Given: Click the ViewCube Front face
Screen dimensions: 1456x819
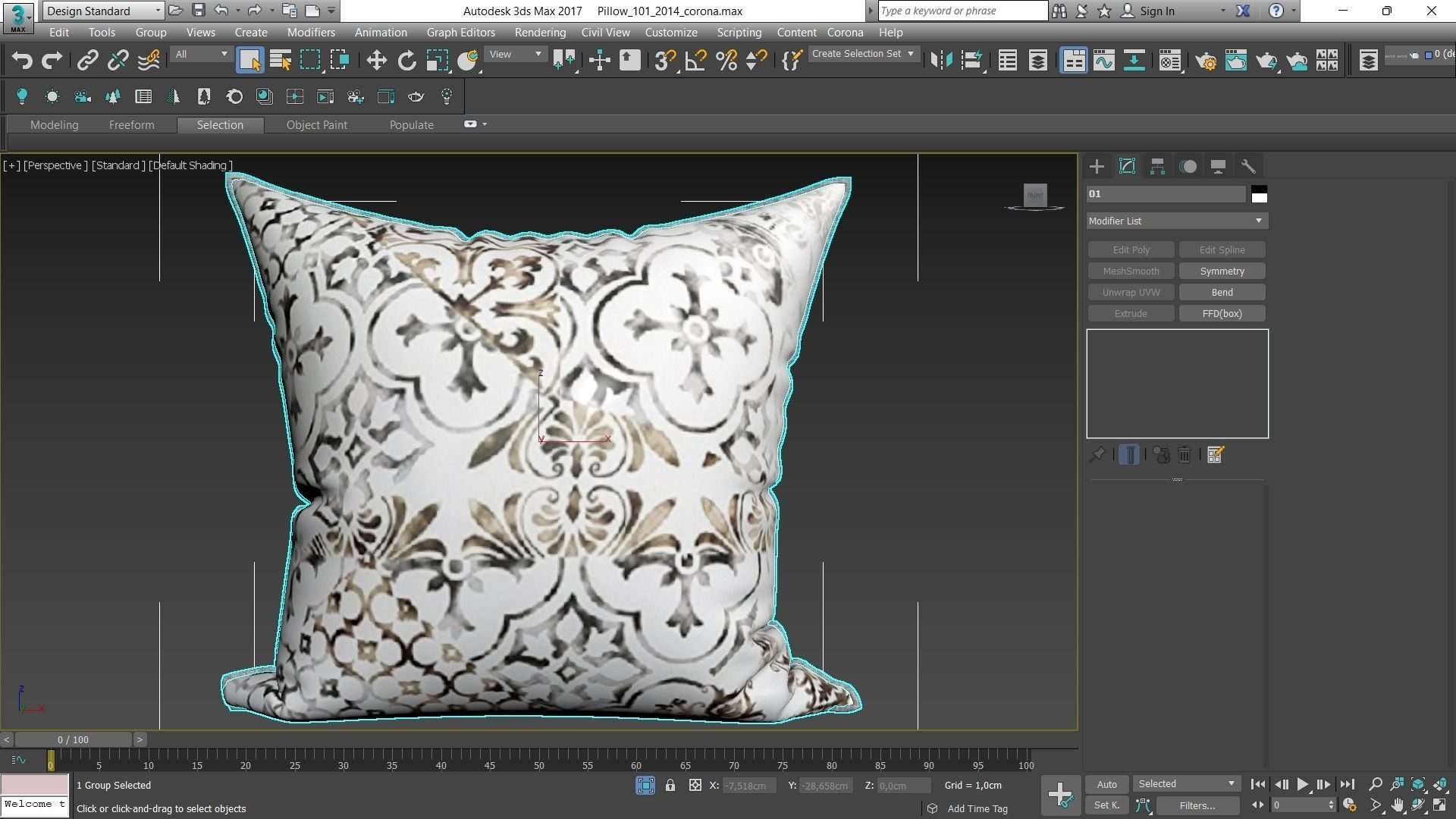Looking at the screenshot, I should [x=1034, y=195].
